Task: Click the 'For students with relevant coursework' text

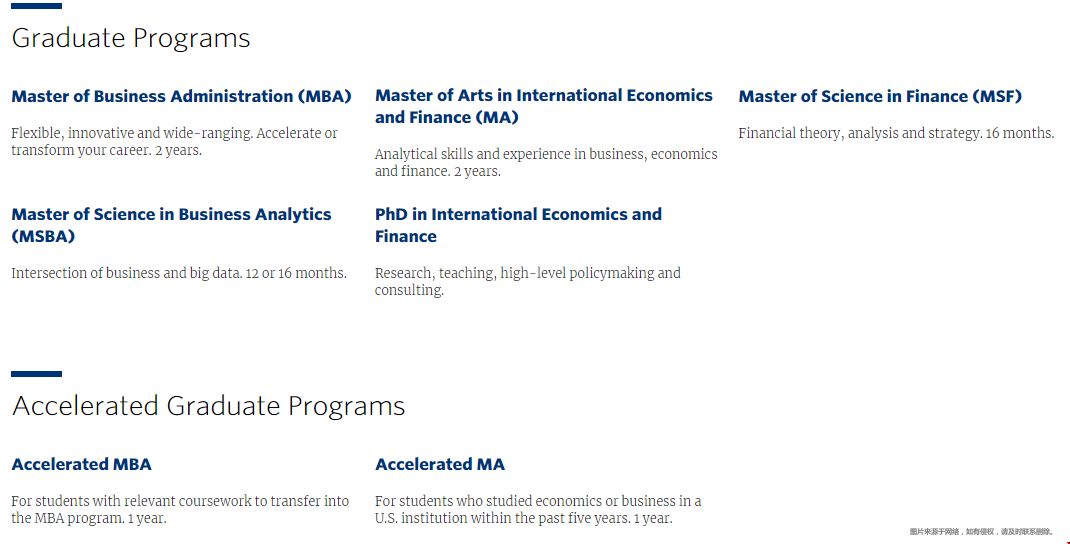Action: 180,509
